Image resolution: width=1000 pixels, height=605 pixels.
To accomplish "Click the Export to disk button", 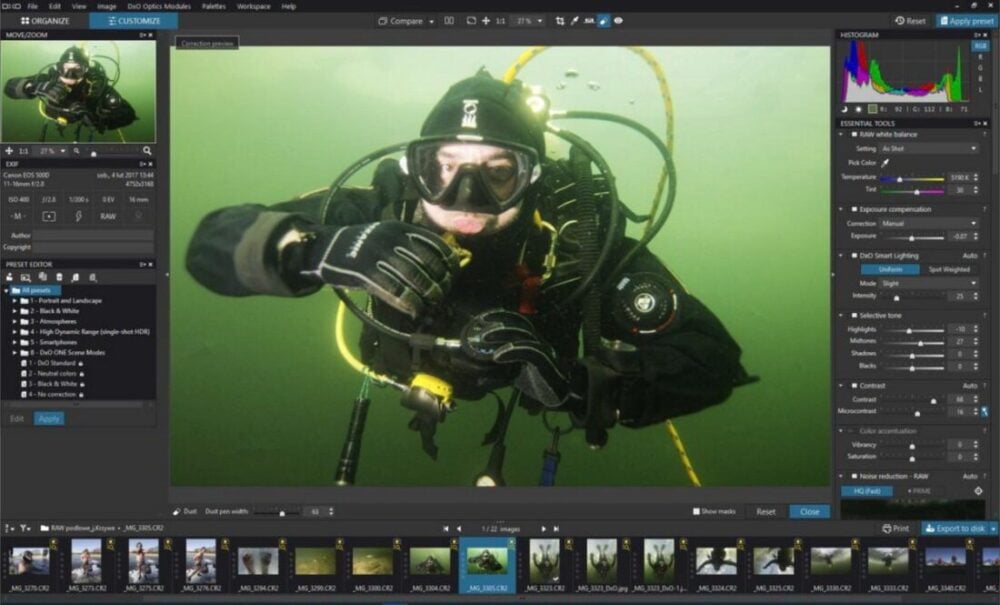I will pyautogui.click(x=955, y=528).
